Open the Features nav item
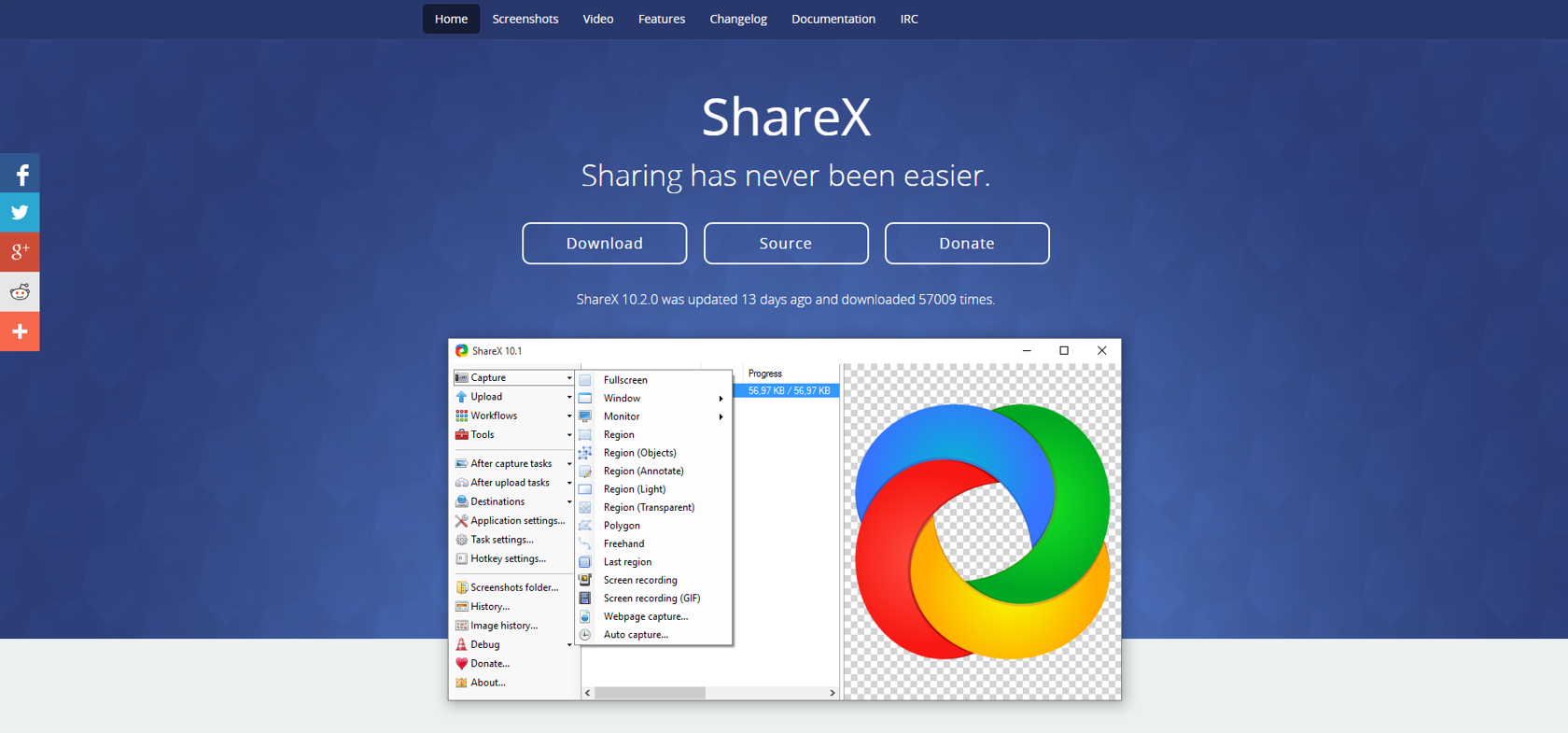This screenshot has height=733, width=1568. (x=662, y=19)
